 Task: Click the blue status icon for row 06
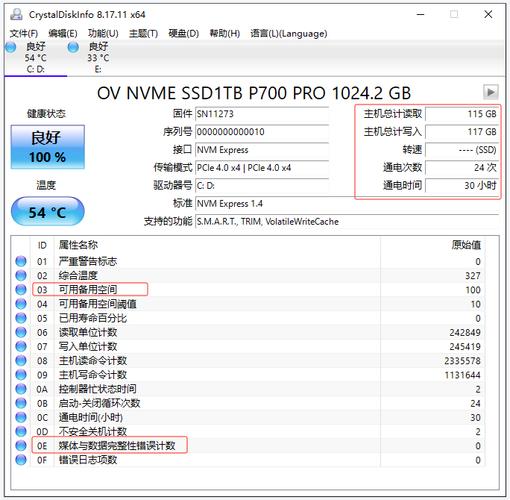click(x=21, y=332)
